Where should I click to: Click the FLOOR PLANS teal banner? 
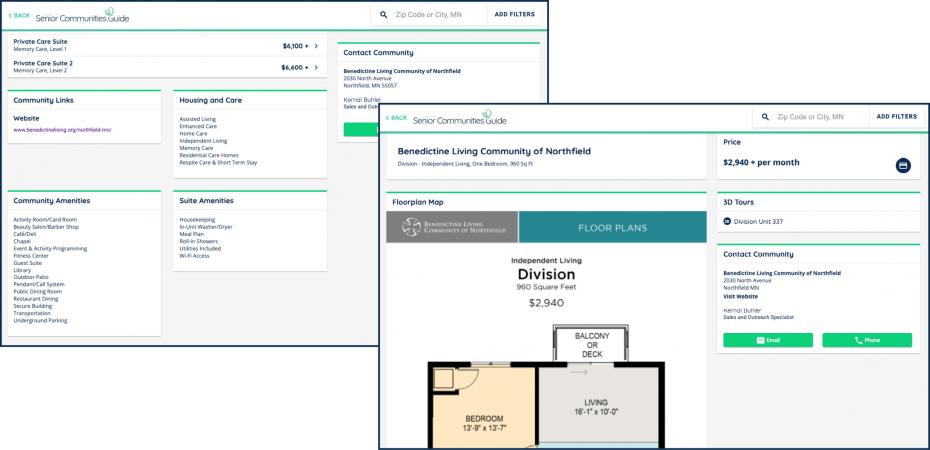tap(613, 227)
